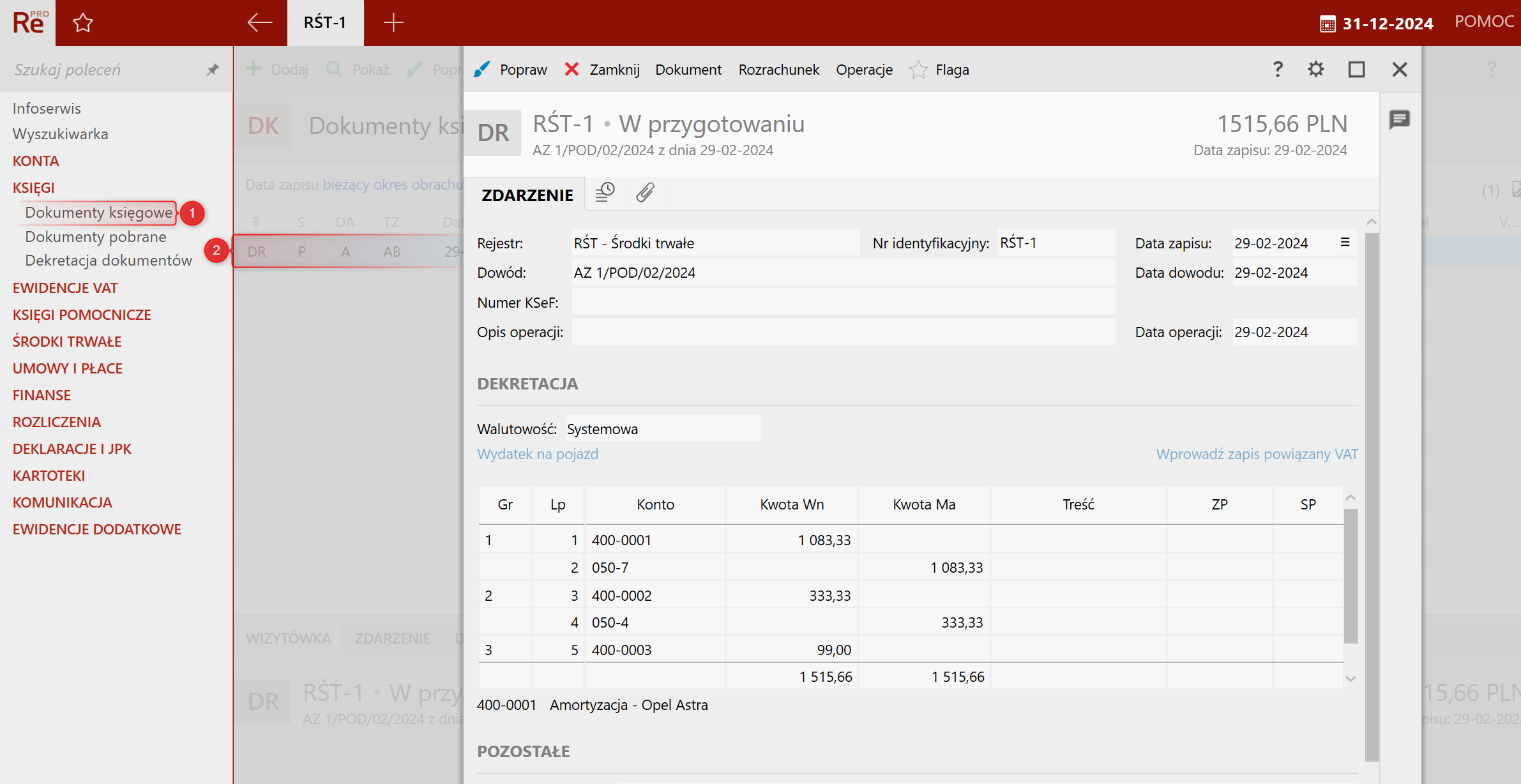This screenshot has height=784, width=1521.
Task: Open the Operacje menu
Action: [x=864, y=70]
